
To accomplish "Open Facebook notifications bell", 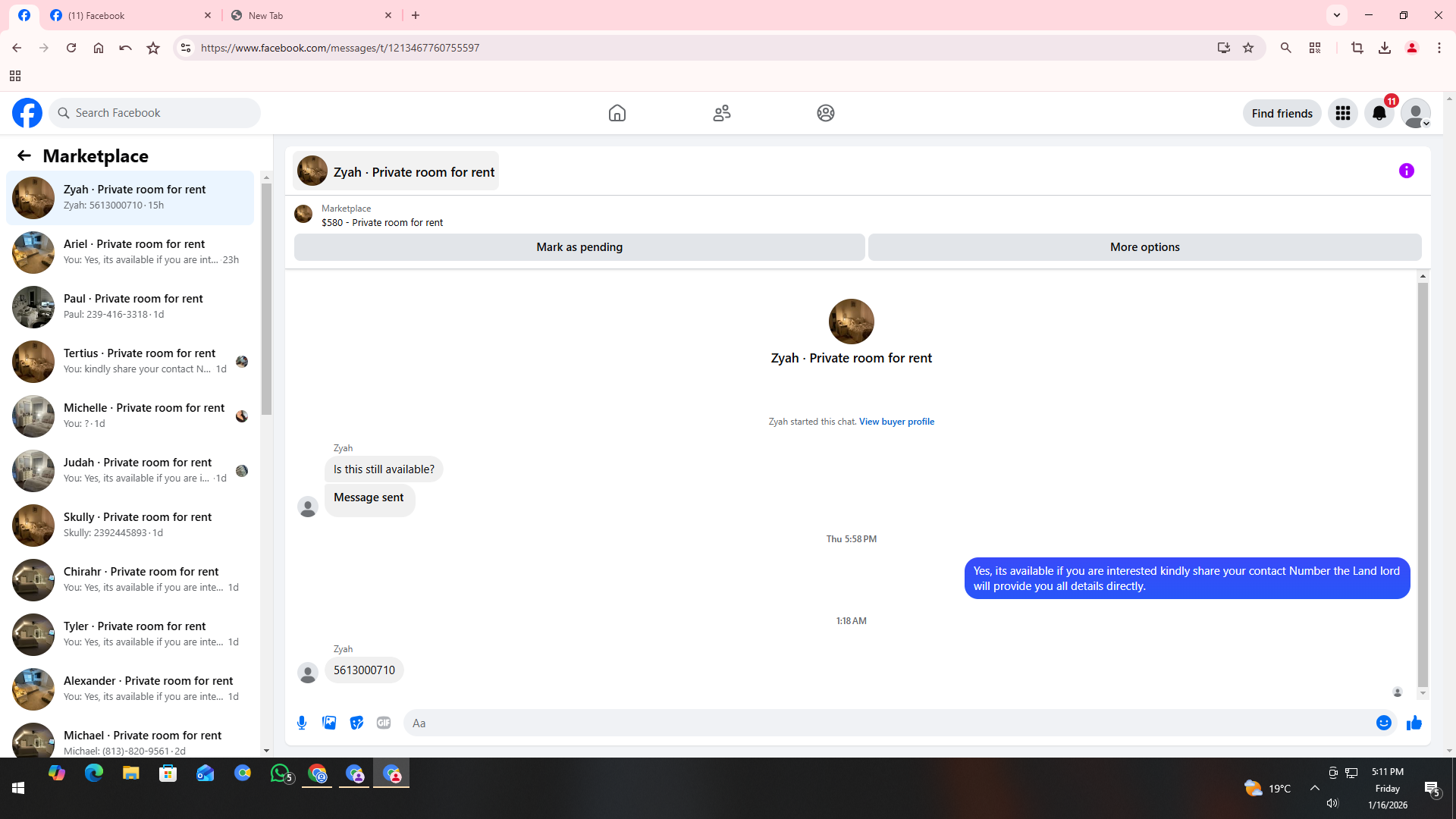I will [x=1379, y=113].
